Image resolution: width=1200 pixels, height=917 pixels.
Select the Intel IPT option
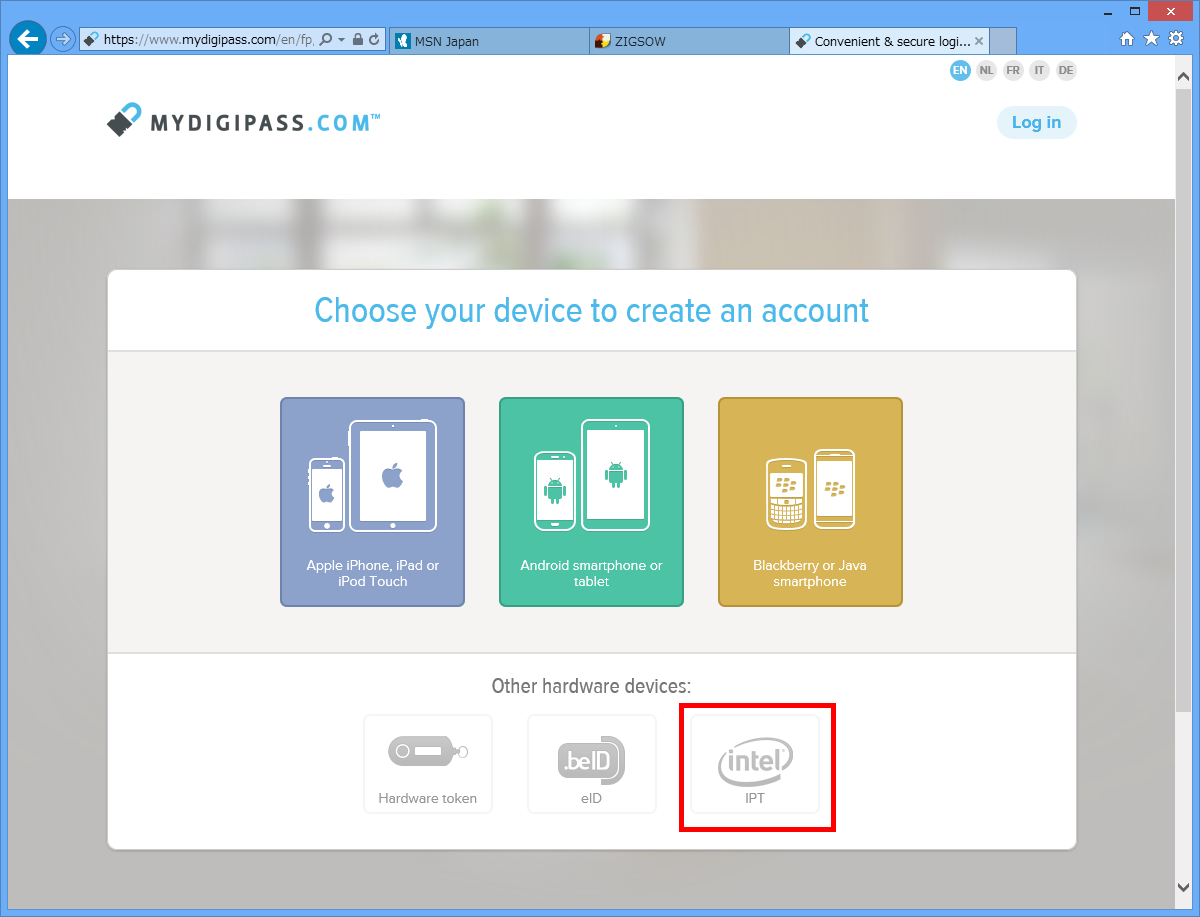pyautogui.click(x=756, y=764)
